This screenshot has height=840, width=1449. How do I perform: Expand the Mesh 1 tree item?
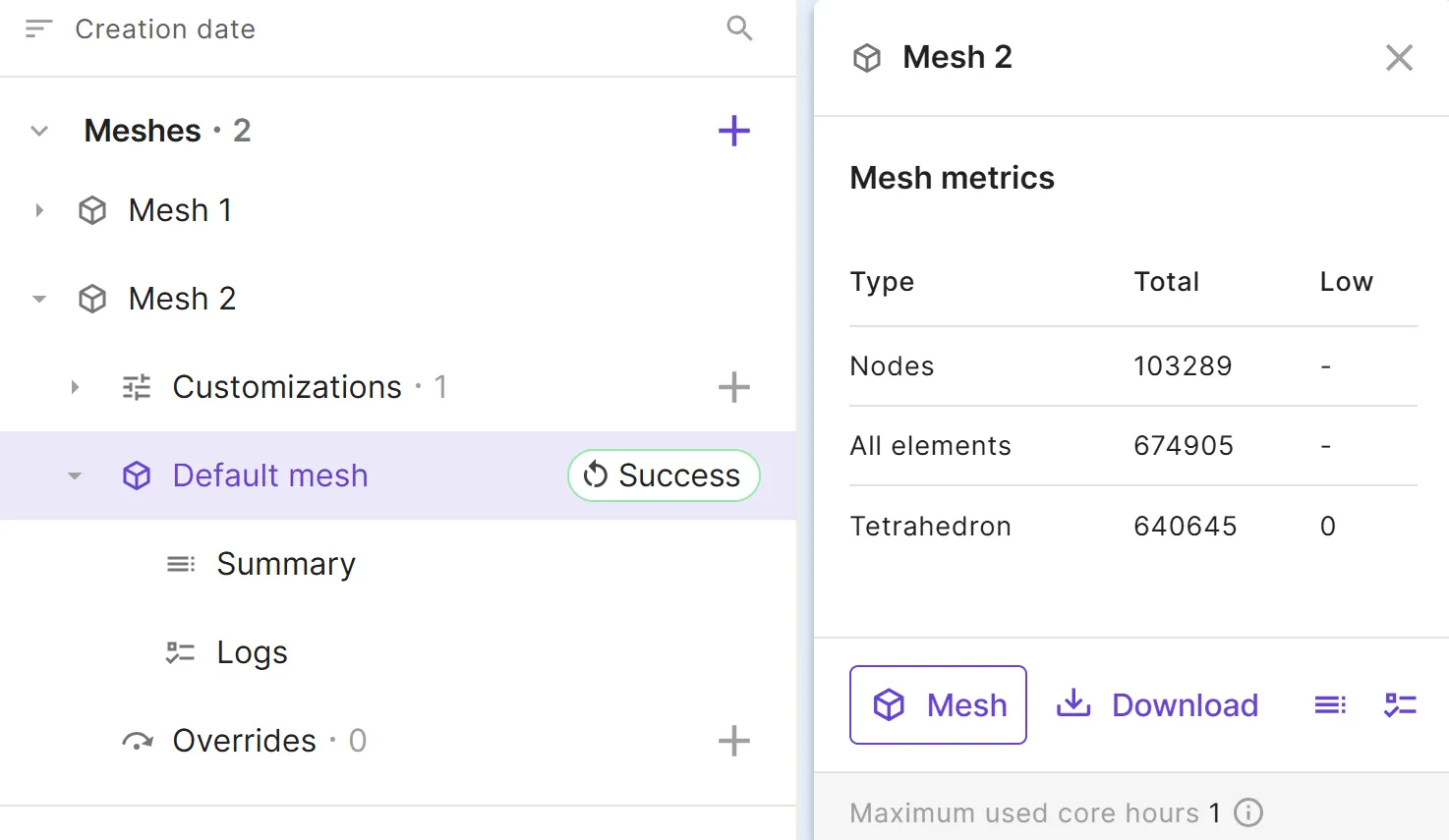(x=39, y=209)
